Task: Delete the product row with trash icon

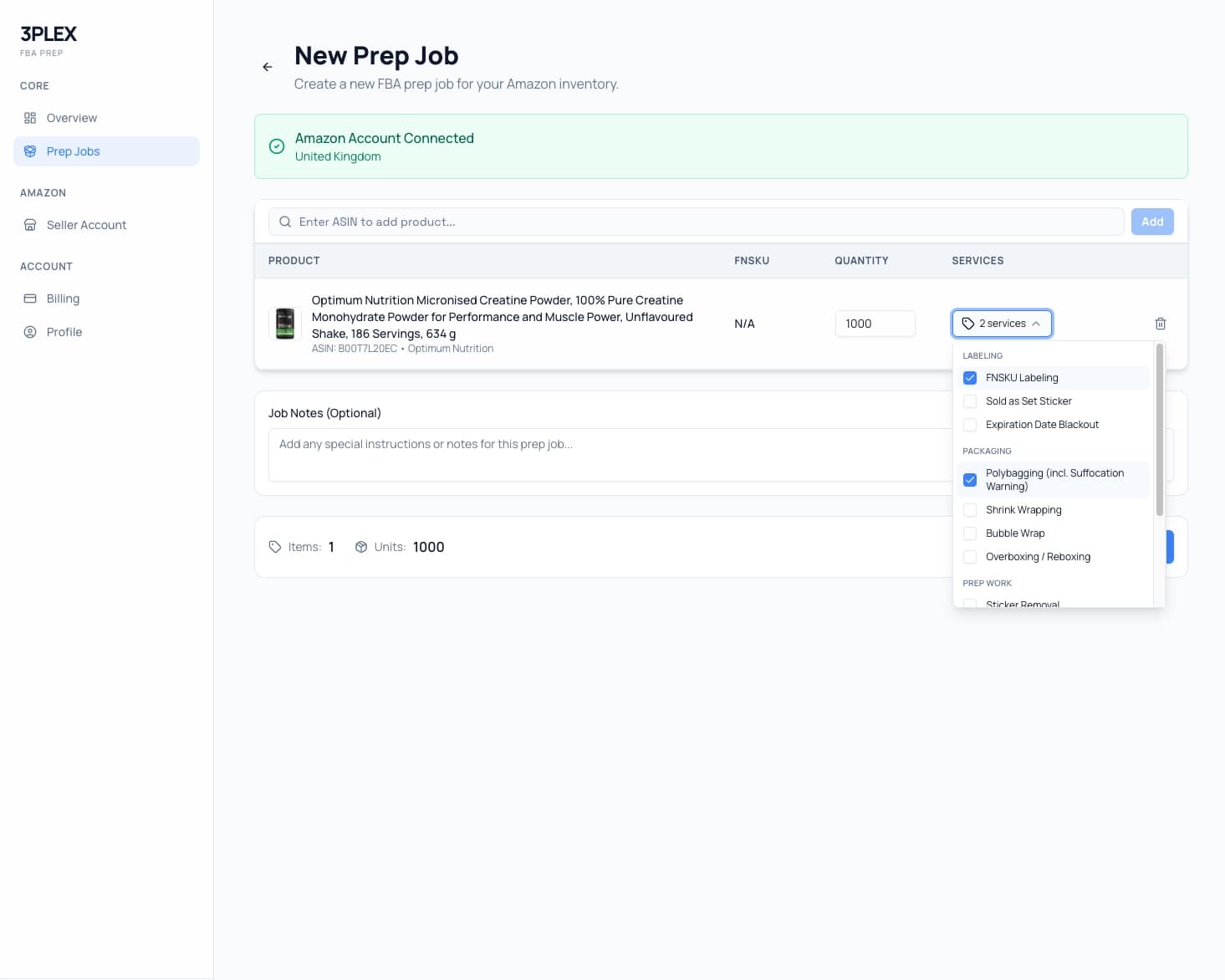Action: pos(1160,324)
